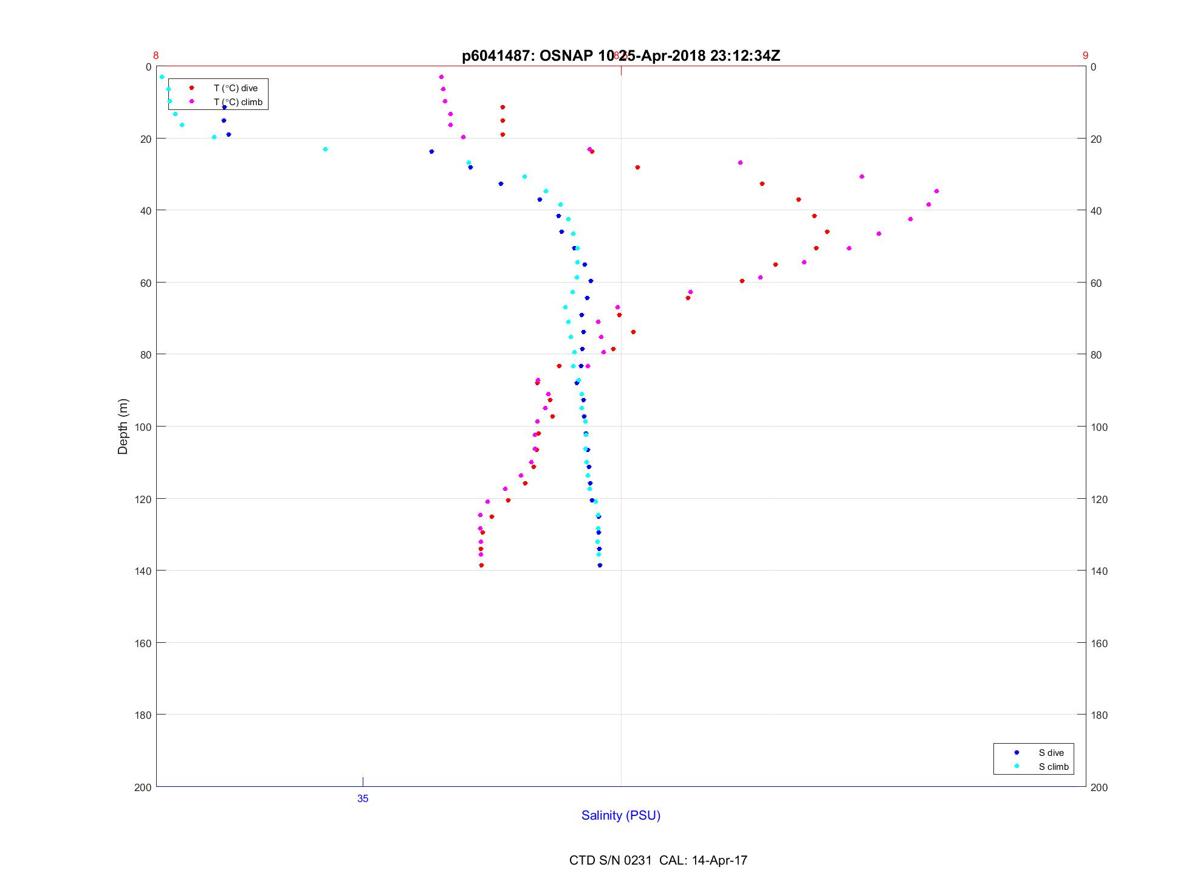Select the 'S dive' legend label
The height and width of the screenshot is (885, 1200).
1051,752
